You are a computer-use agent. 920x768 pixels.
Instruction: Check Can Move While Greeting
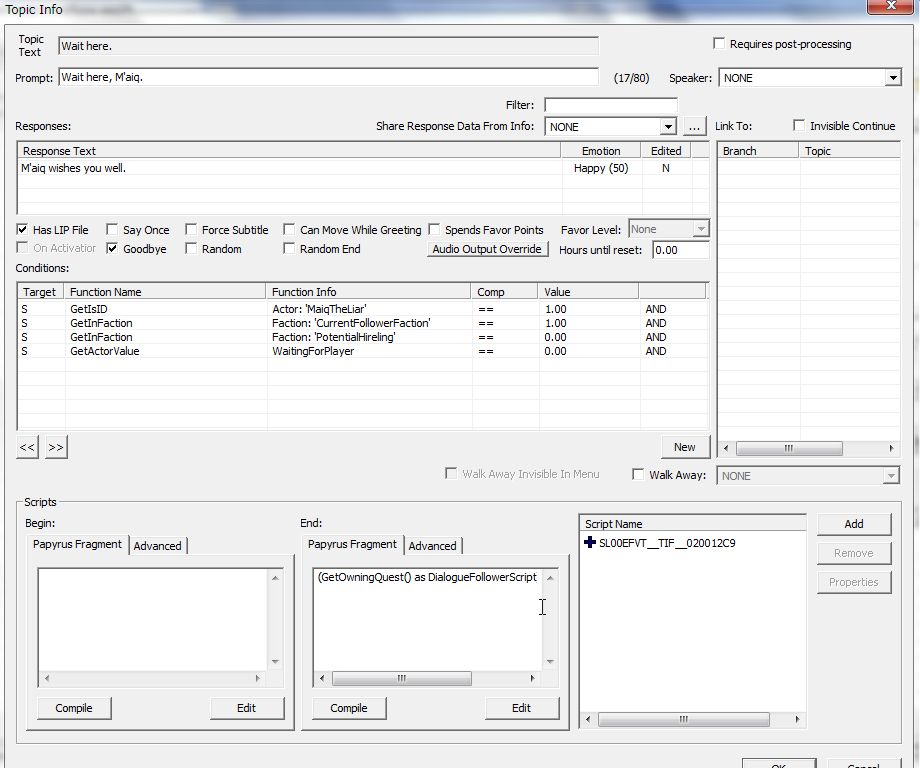tap(289, 229)
